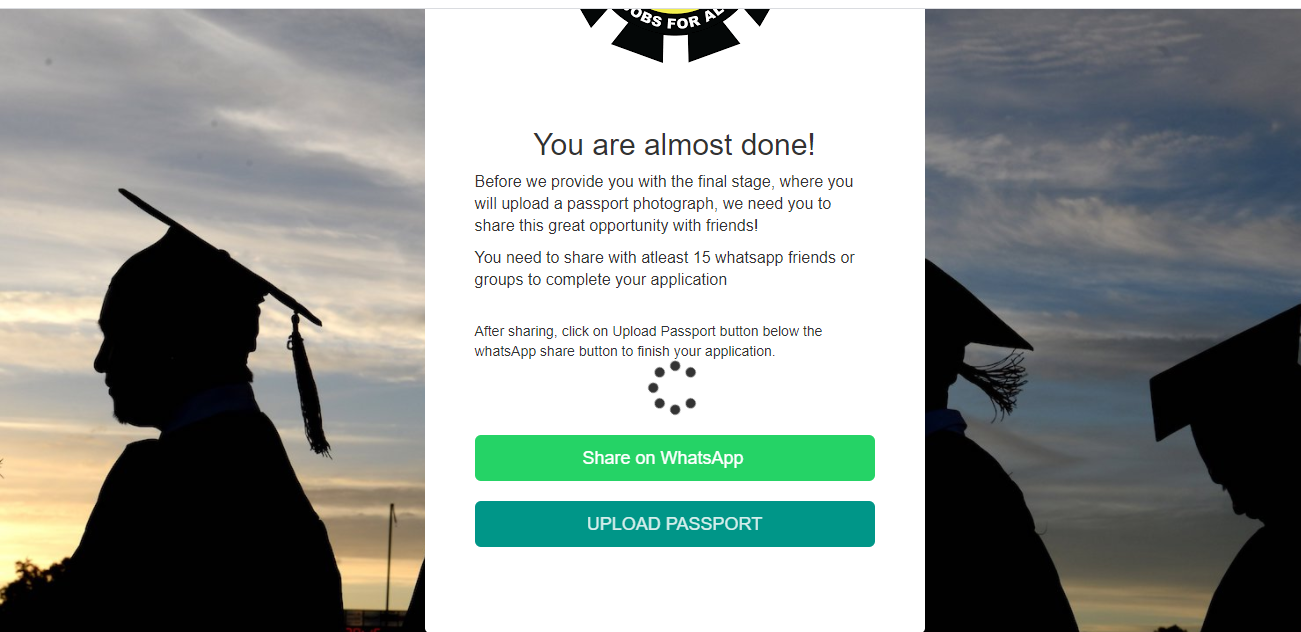
Task: Click the circular loading spinner
Action: point(673,388)
